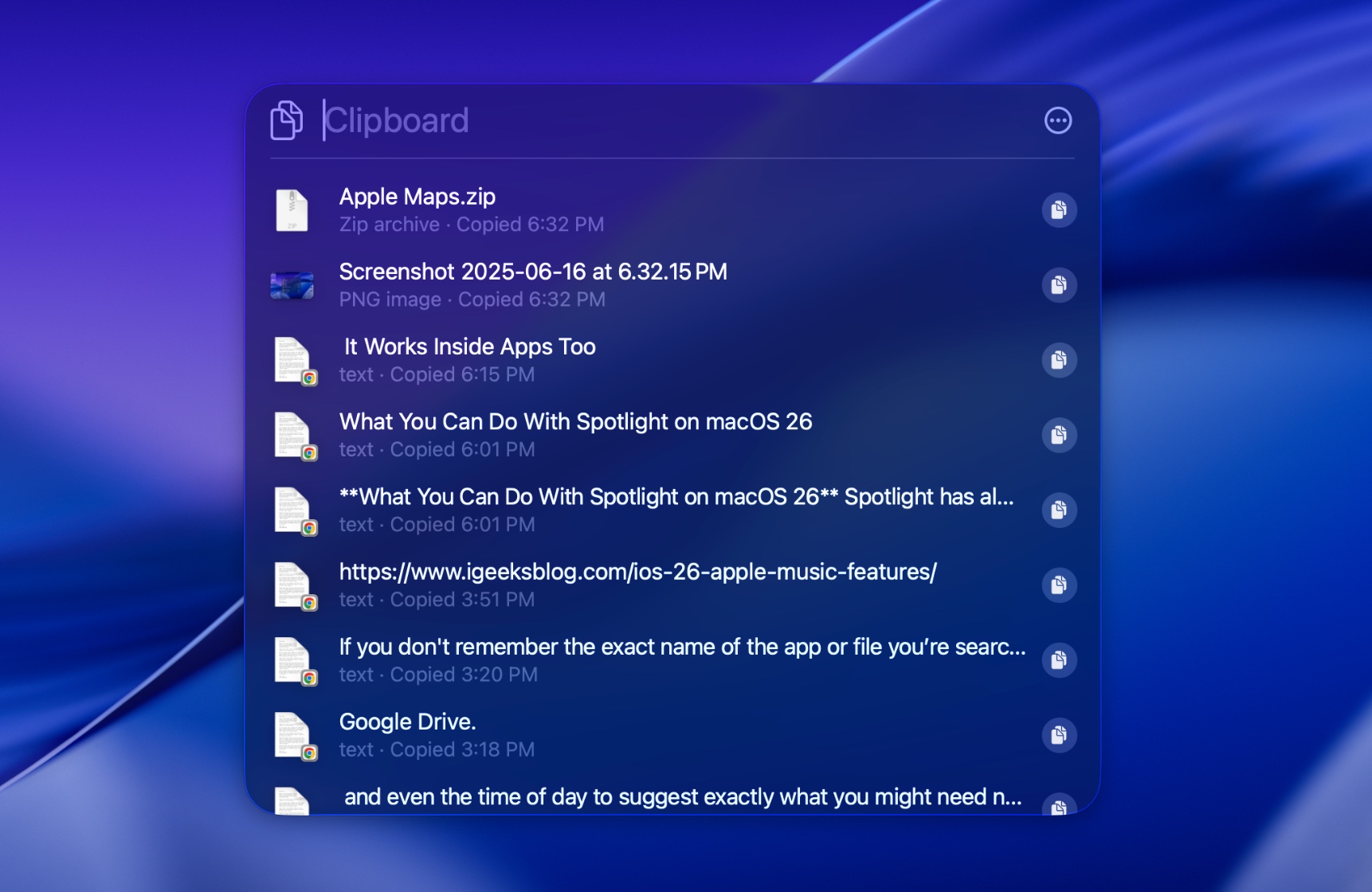Copy the Google Drive text snippet
Viewport: 1372px width, 892px height.
[x=1060, y=734]
